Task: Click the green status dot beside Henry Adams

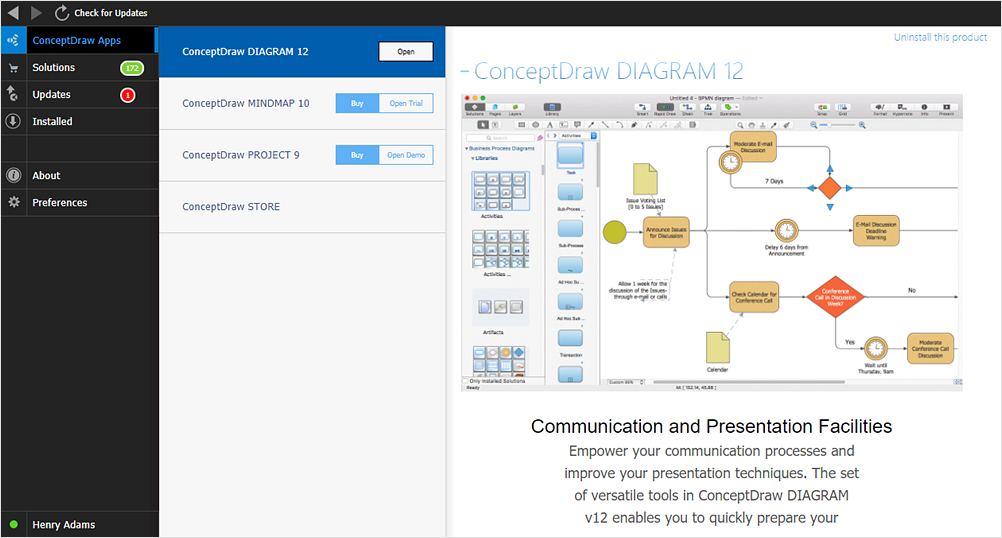Action: tap(13, 525)
